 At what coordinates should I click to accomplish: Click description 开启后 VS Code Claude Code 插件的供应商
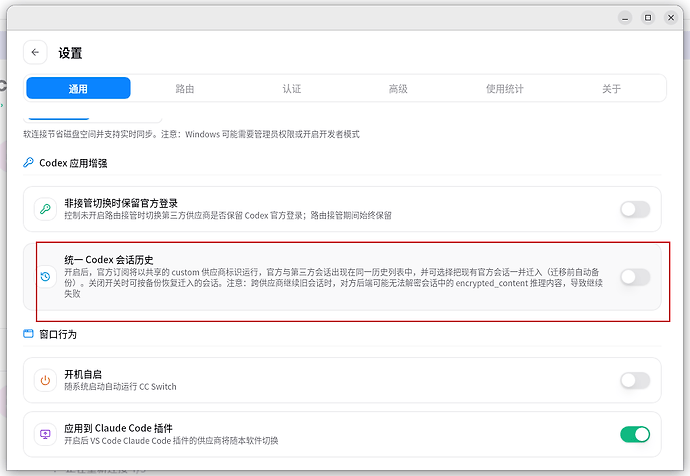pos(171,440)
